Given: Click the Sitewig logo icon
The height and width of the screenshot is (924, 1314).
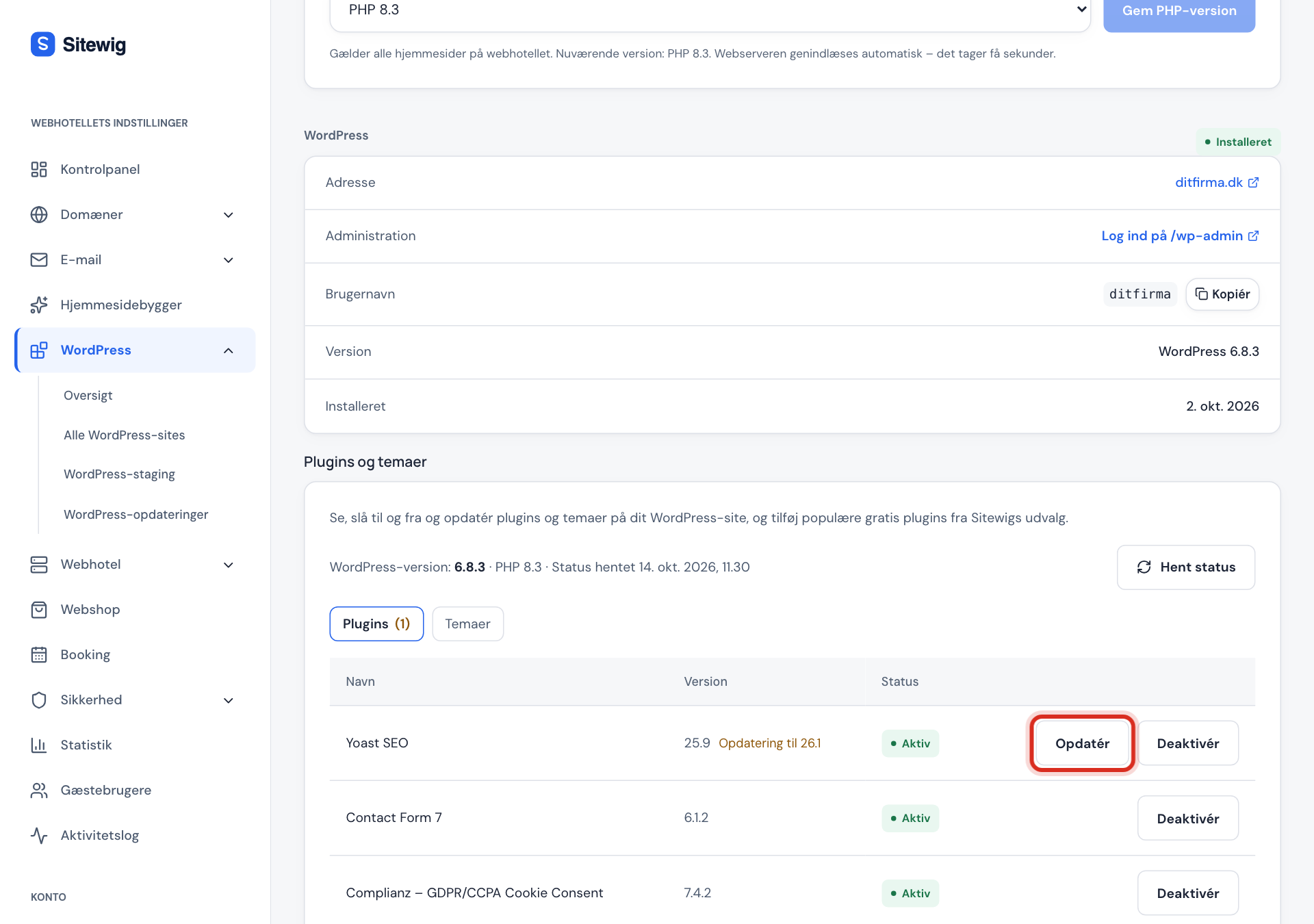Looking at the screenshot, I should point(42,44).
